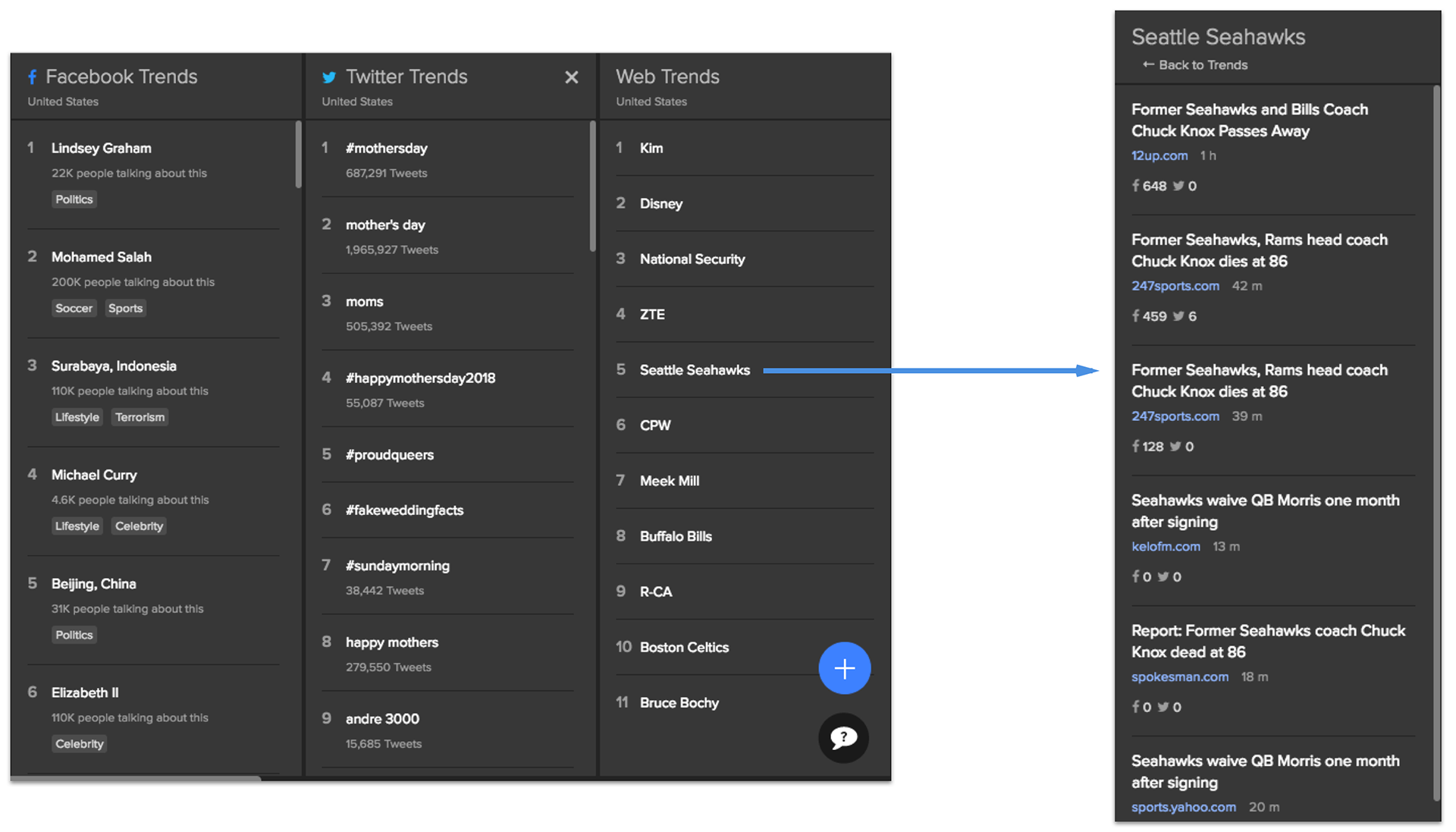Image resolution: width=1456 pixels, height=832 pixels.
Task: Select happy mothers trend
Action: (392, 642)
